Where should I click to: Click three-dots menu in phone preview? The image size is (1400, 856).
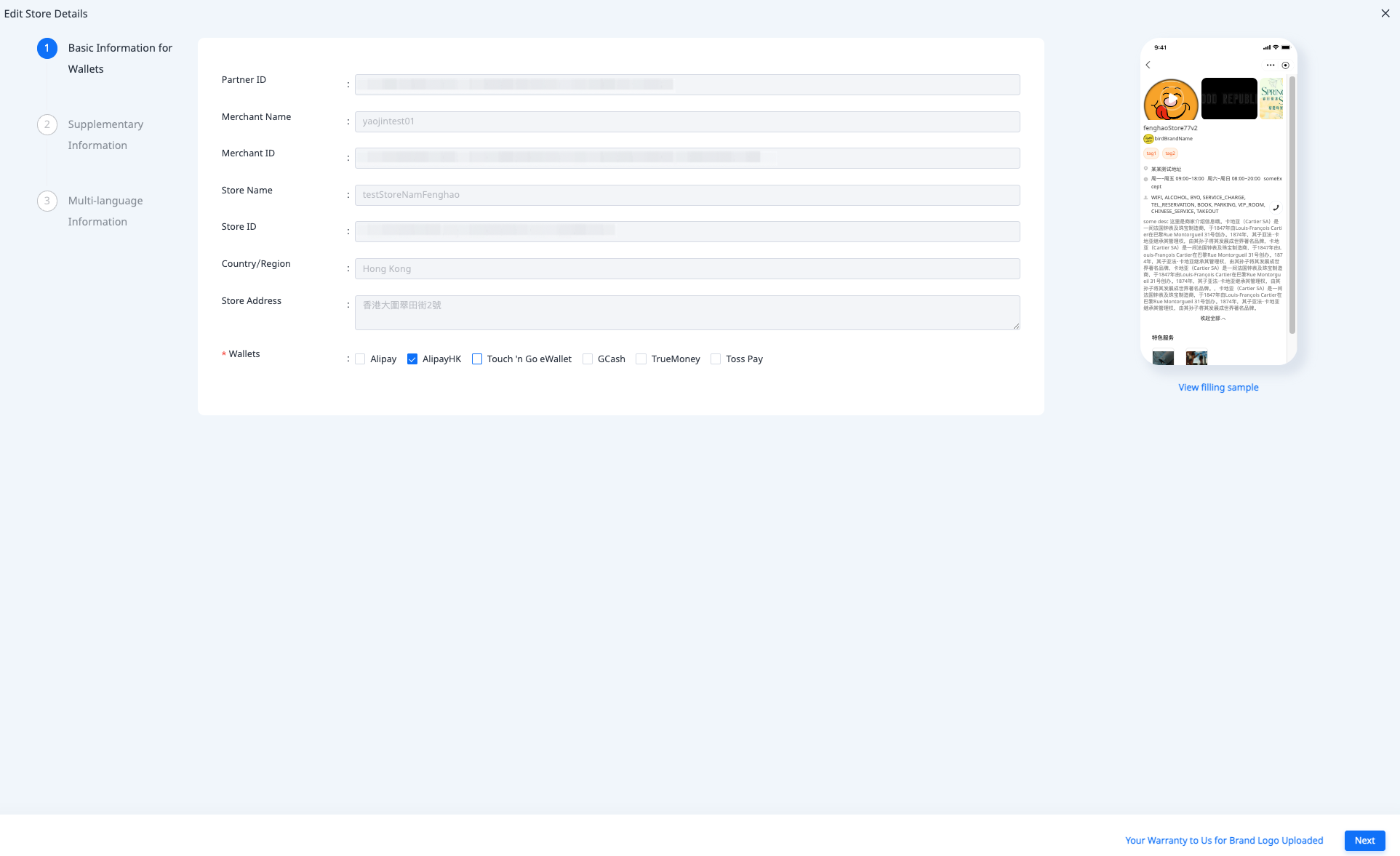[x=1271, y=65]
